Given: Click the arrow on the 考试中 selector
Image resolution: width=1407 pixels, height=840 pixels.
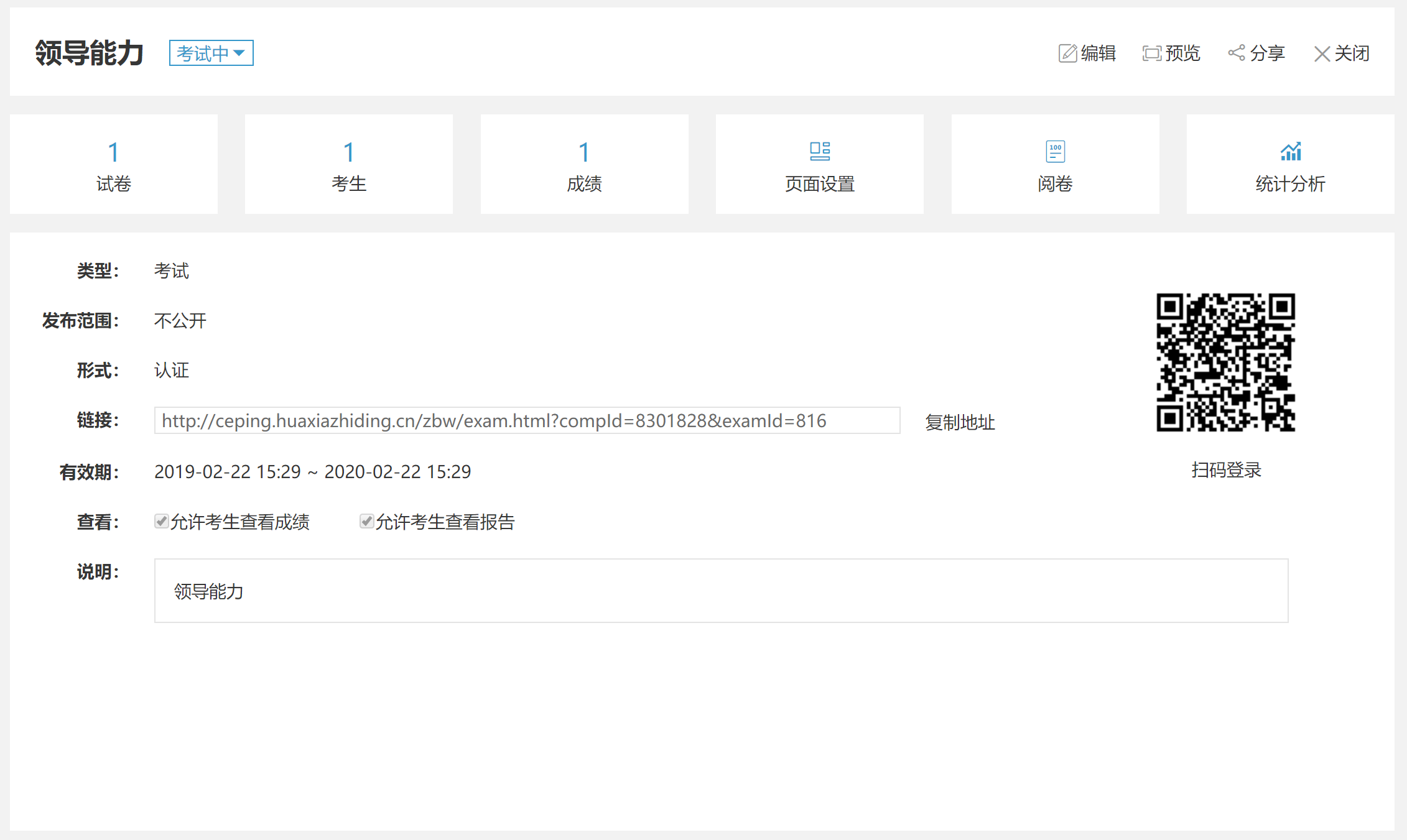Looking at the screenshot, I should (239, 53).
